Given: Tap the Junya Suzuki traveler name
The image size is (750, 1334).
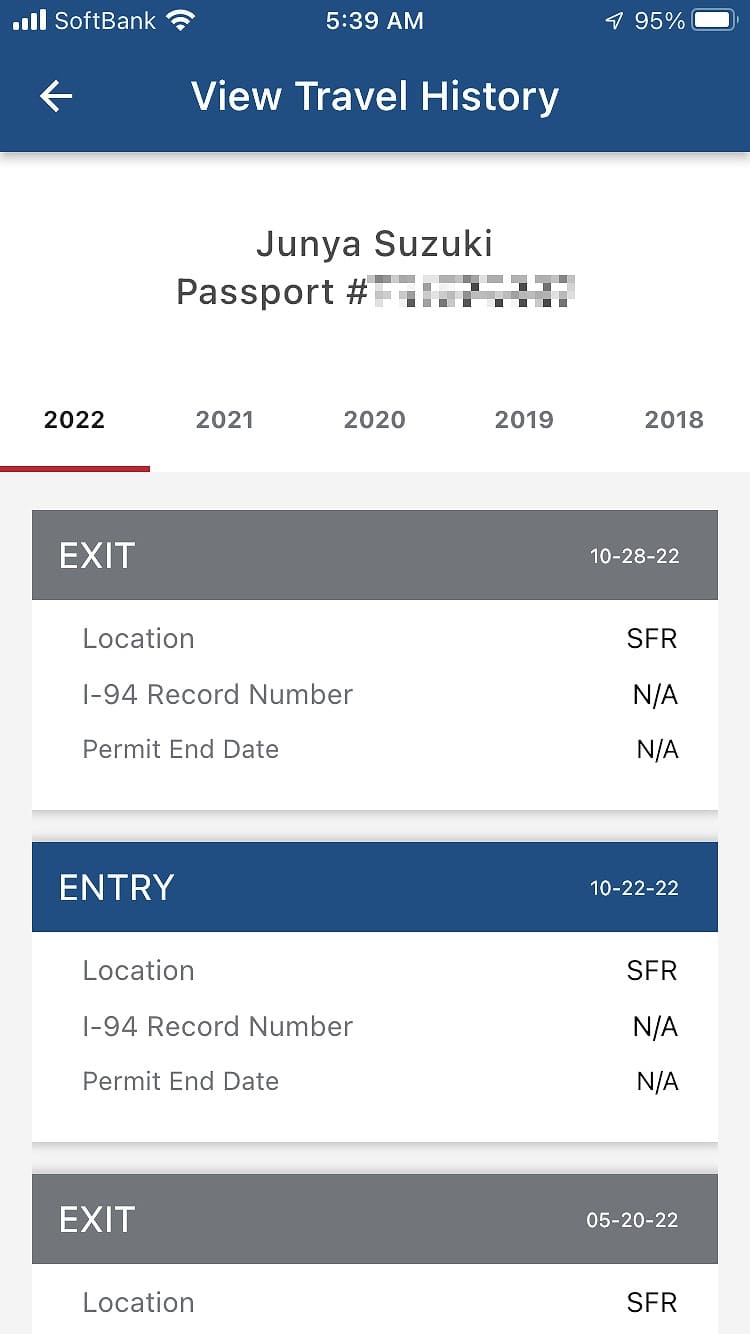Looking at the screenshot, I should (375, 244).
